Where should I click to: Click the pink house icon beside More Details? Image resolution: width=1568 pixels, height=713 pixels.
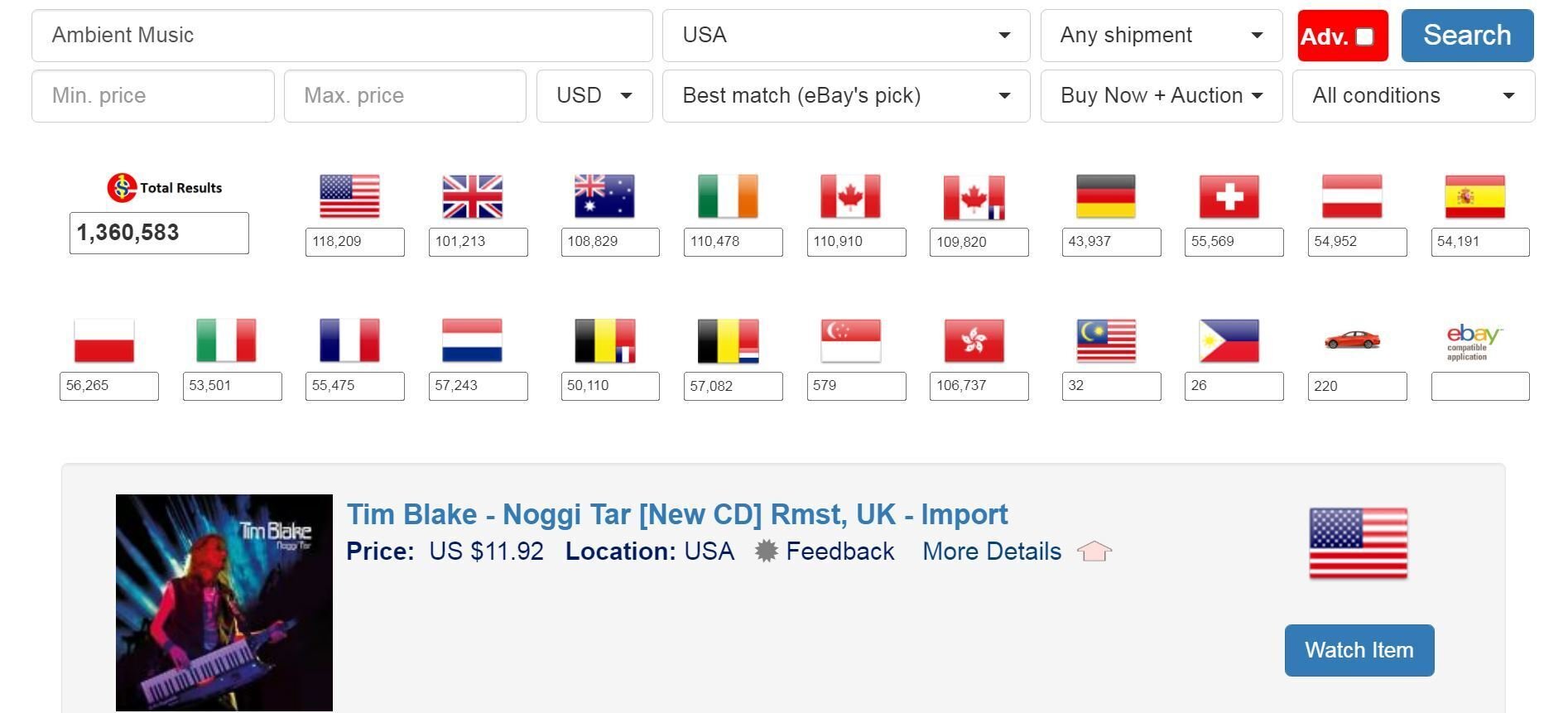coord(1094,552)
